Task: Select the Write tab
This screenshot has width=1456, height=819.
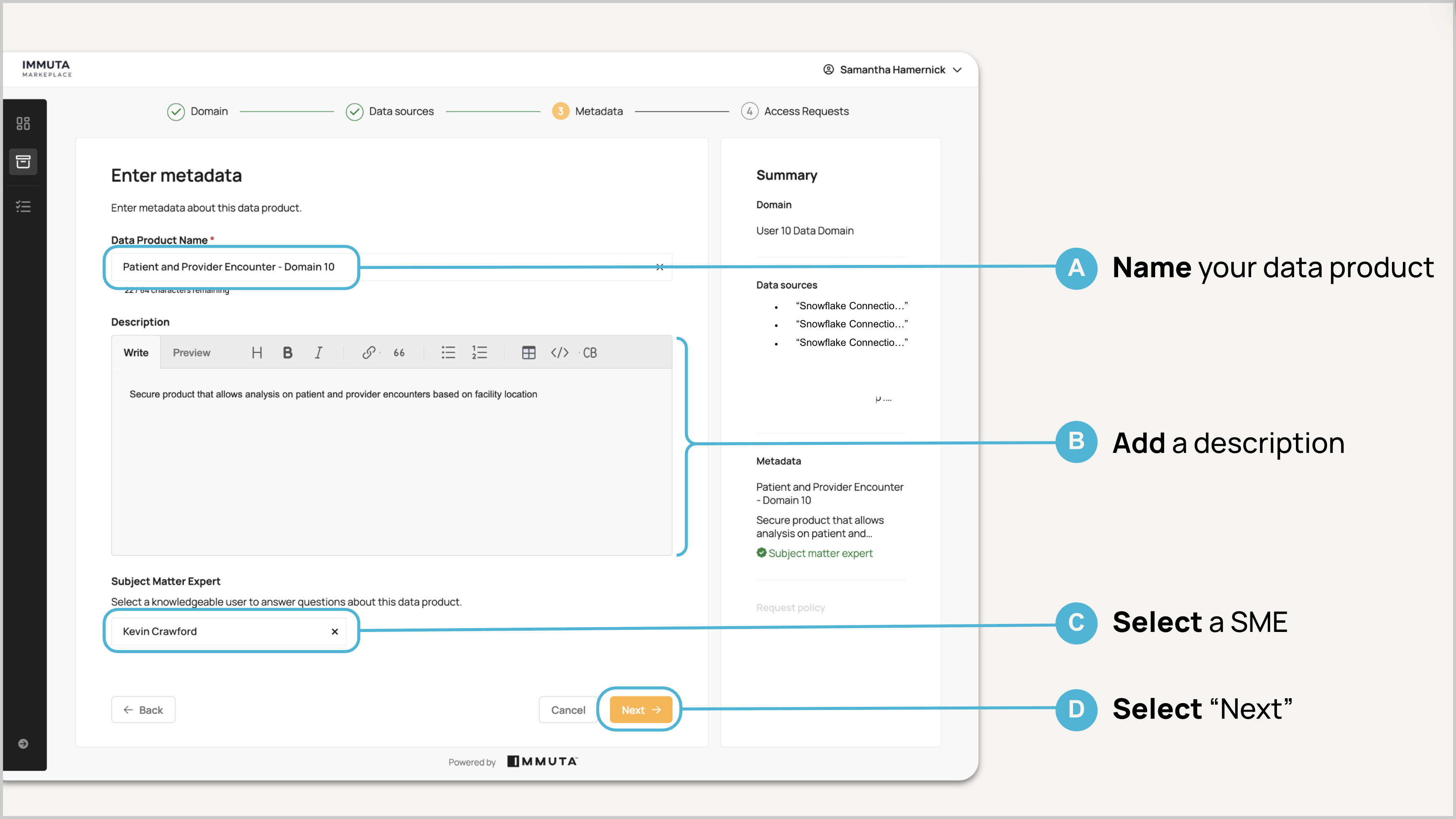Action: (136, 353)
